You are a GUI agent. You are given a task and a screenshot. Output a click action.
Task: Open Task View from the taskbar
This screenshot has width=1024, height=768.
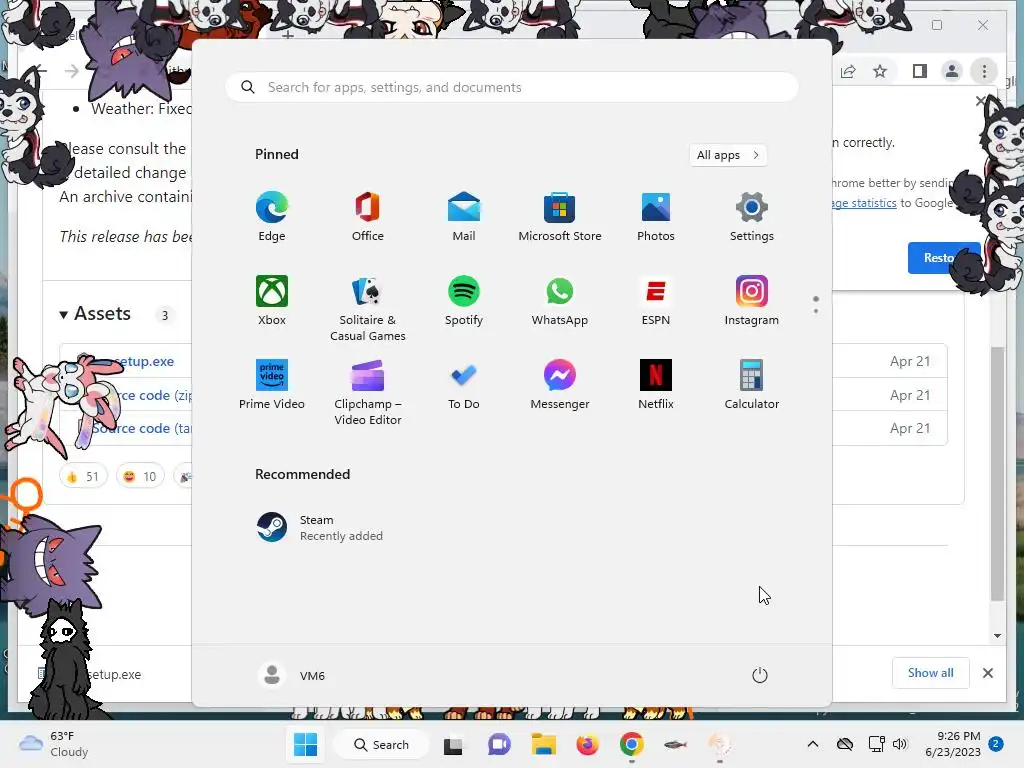pyautogui.click(x=453, y=744)
